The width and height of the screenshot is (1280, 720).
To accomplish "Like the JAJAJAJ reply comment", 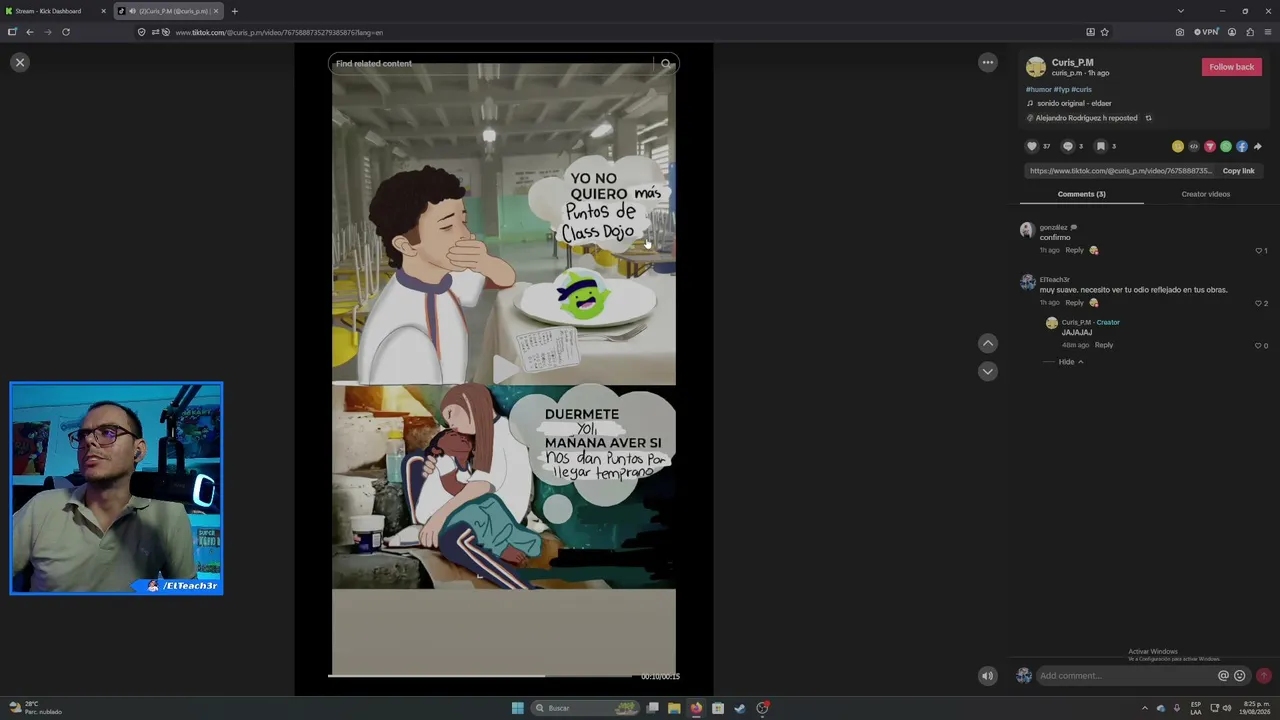I will click(1258, 345).
